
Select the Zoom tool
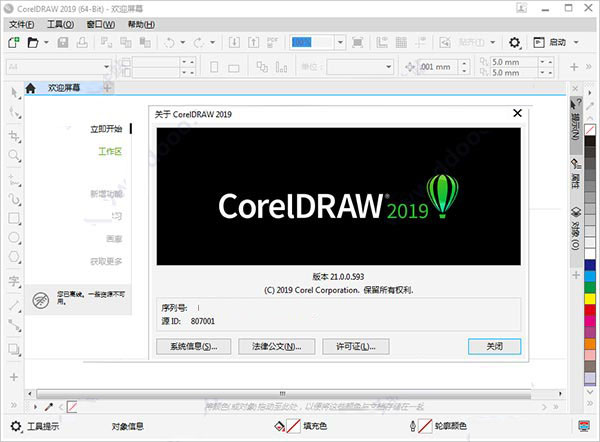coord(15,156)
